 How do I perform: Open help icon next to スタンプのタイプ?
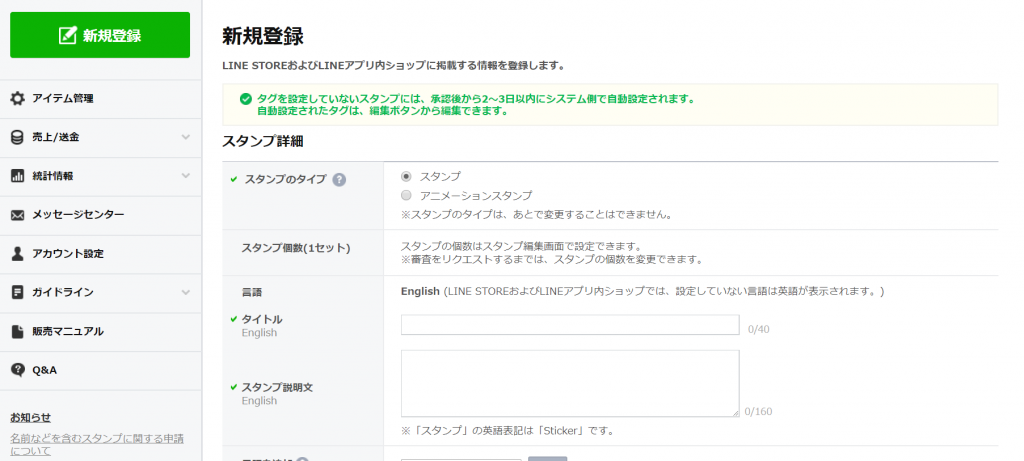(x=339, y=180)
